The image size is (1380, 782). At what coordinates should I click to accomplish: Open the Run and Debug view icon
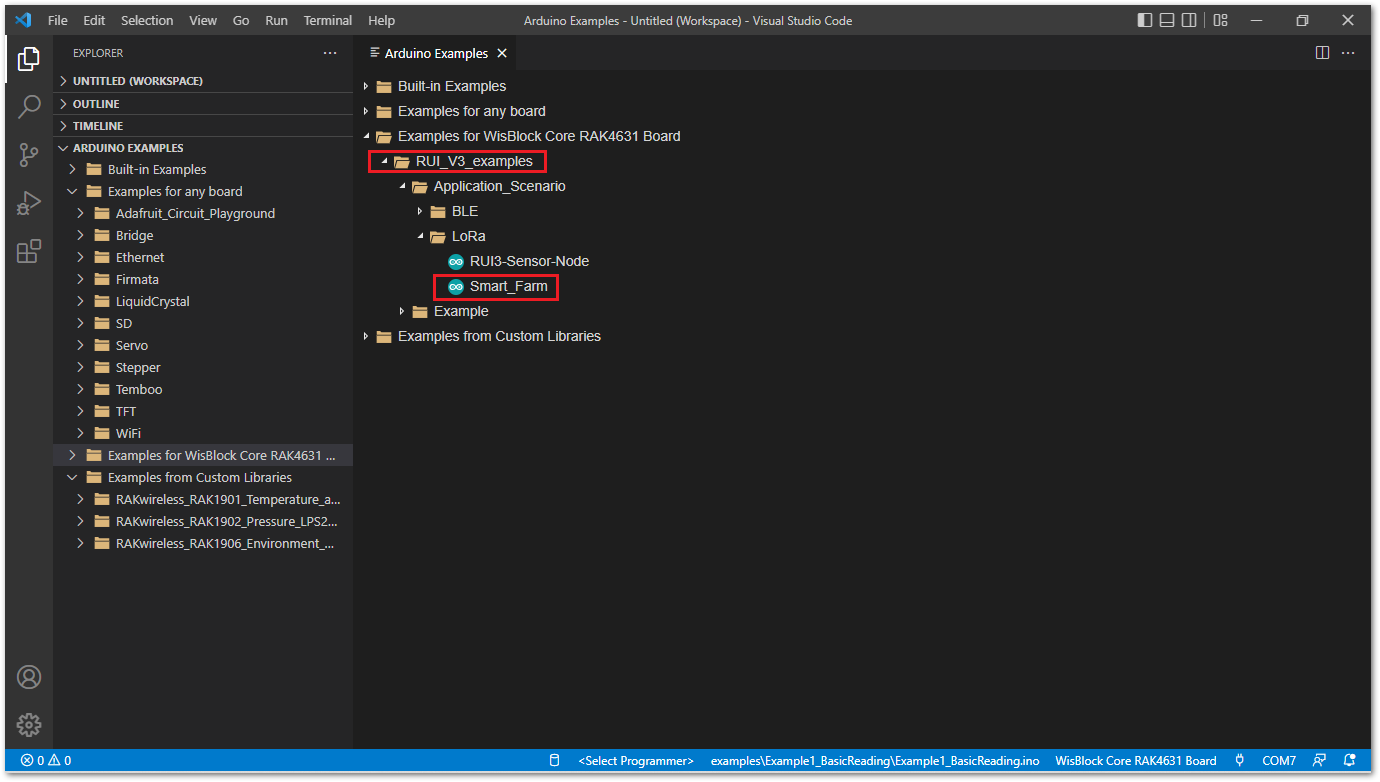click(x=29, y=203)
